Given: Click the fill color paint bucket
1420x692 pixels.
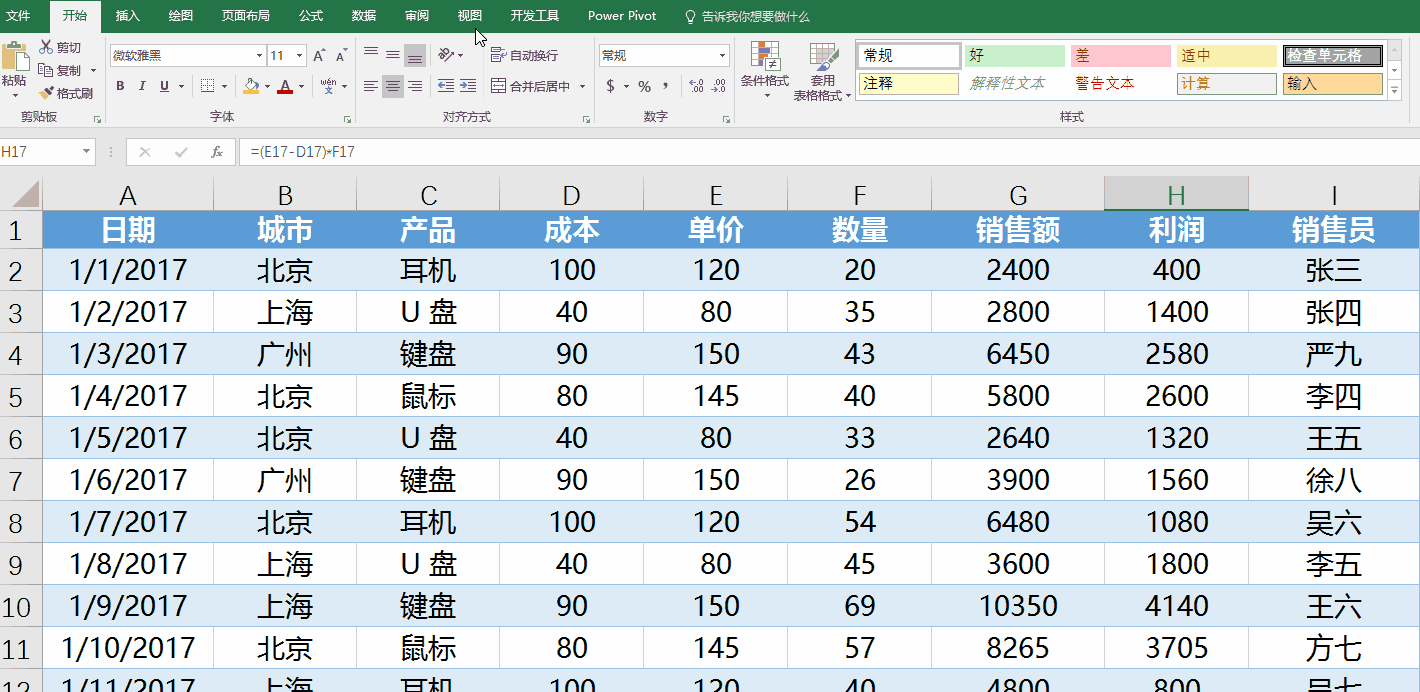Looking at the screenshot, I should coord(251,86).
